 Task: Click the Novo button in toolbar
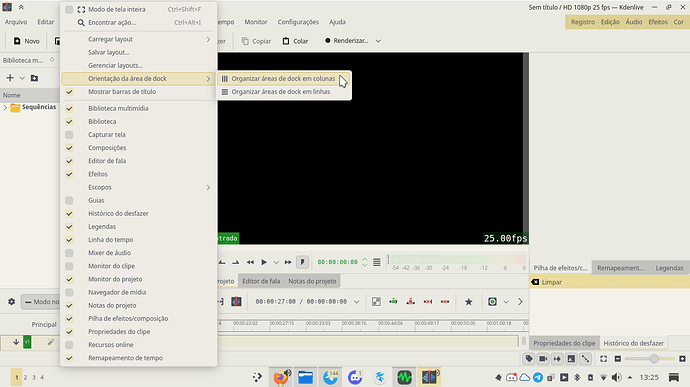26,41
